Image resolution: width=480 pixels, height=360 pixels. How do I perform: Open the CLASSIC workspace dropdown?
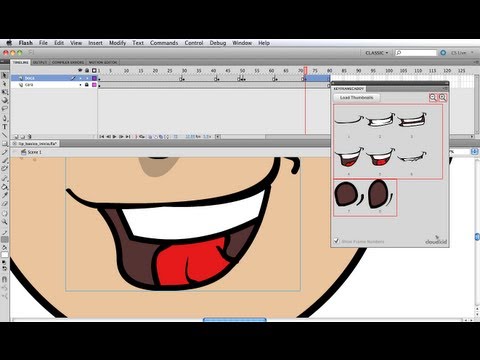377,53
